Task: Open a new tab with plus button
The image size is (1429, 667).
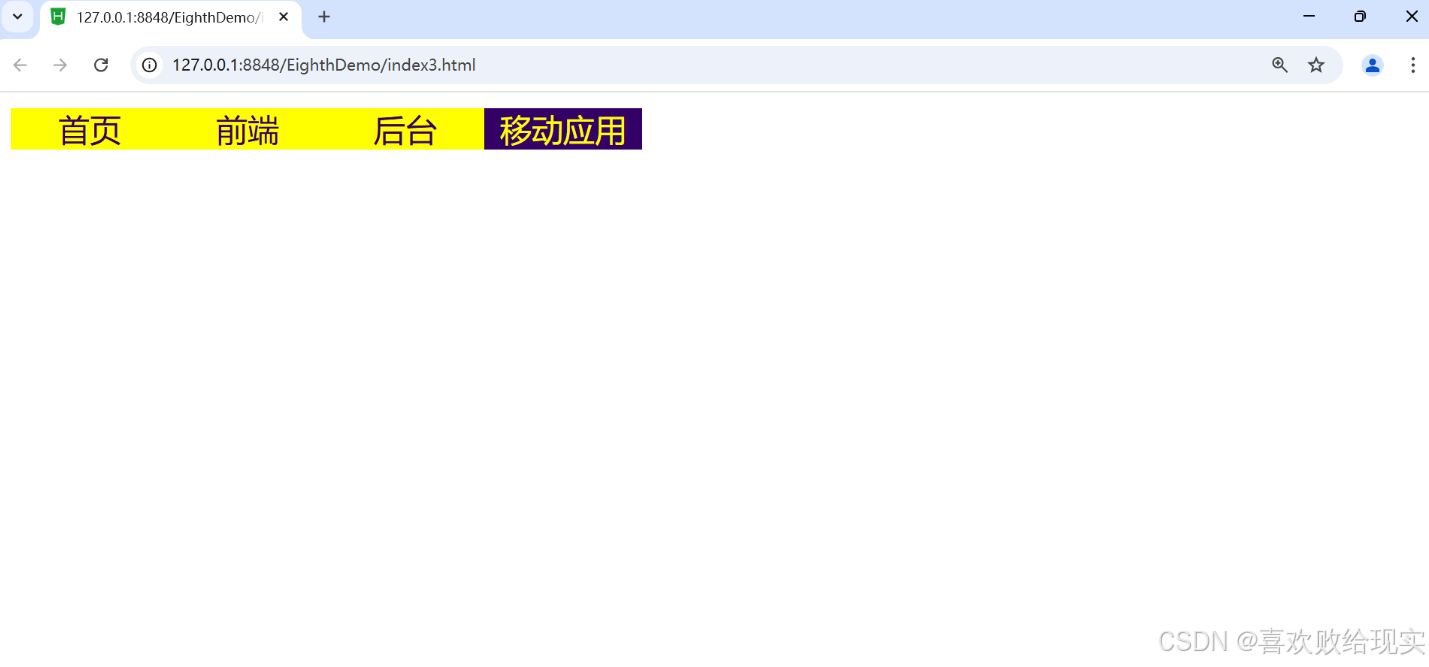Action: (x=324, y=17)
